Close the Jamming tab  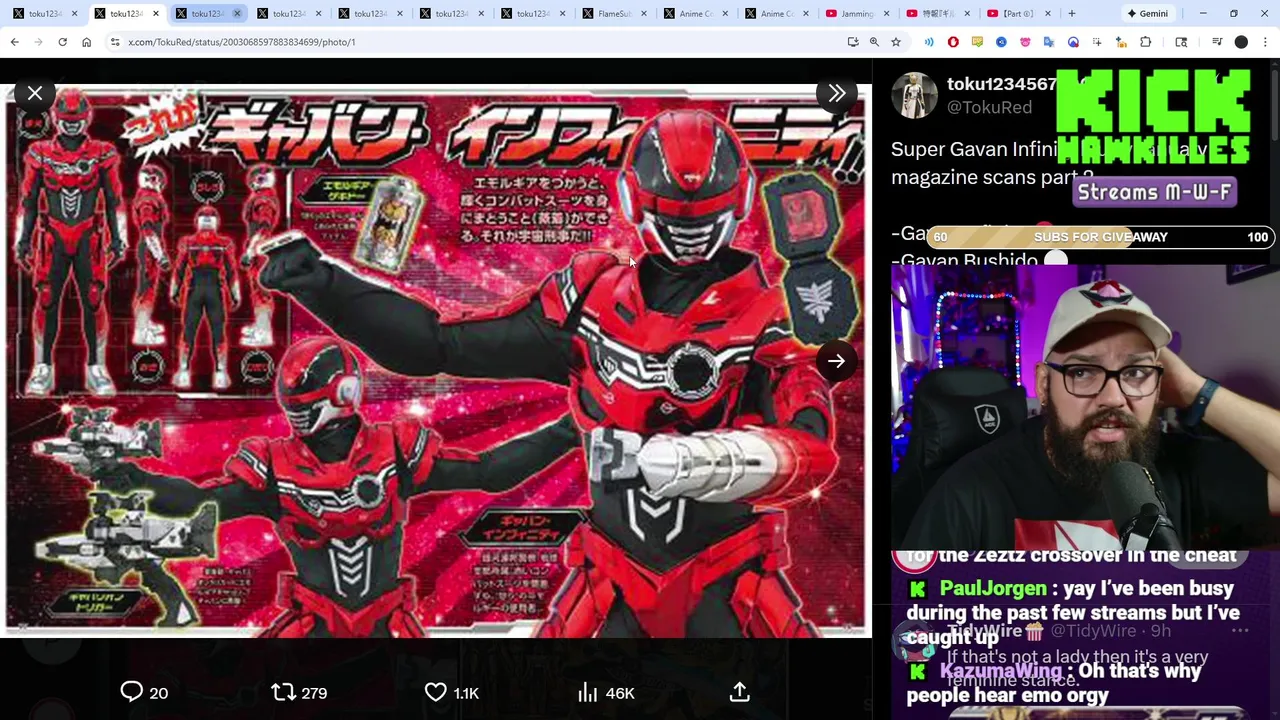pos(886,13)
